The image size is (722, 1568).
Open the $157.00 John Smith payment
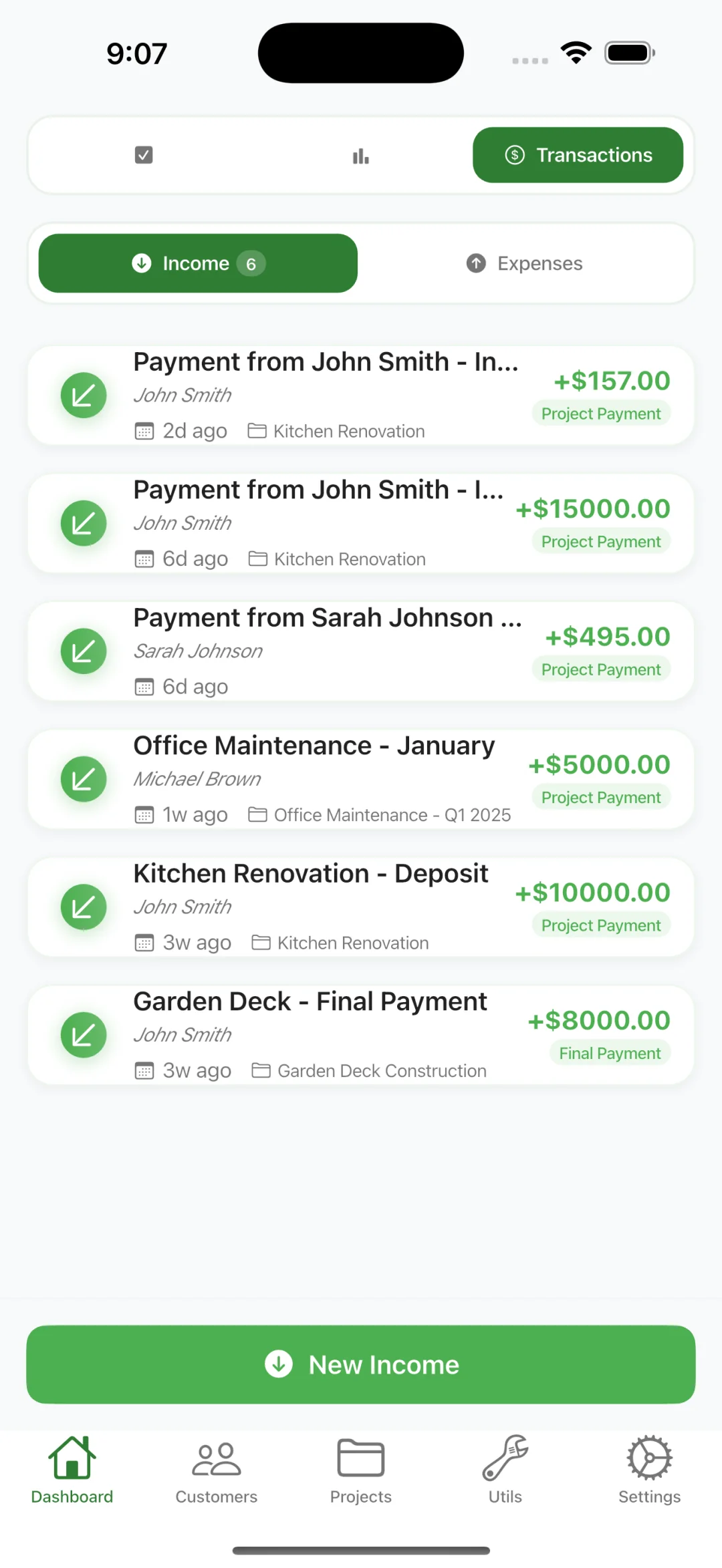[x=361, y=396]
